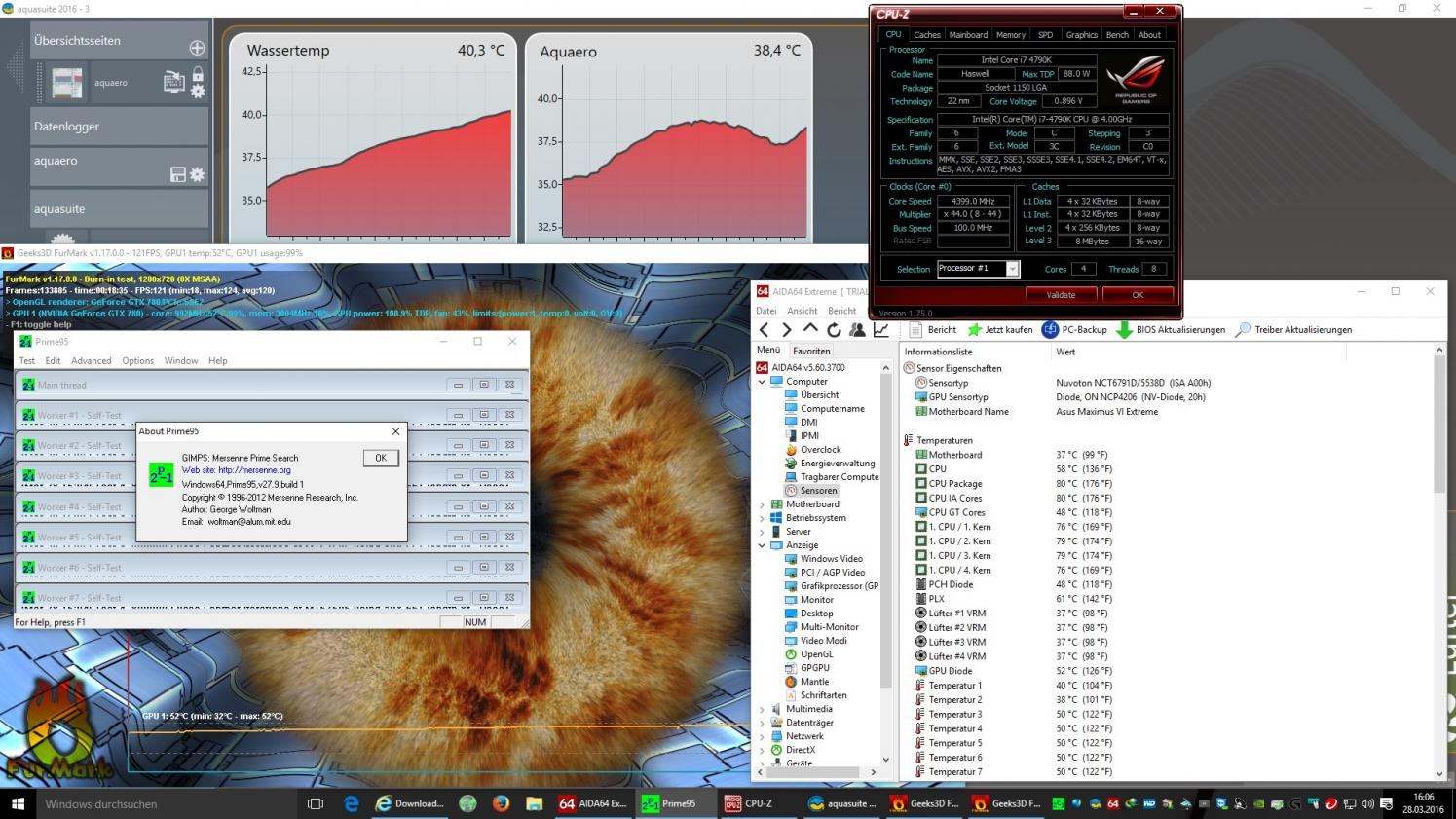1456x819 pixels.
Task: Select Sensoren in the AIDA64 tree
Action: [818, 491]
